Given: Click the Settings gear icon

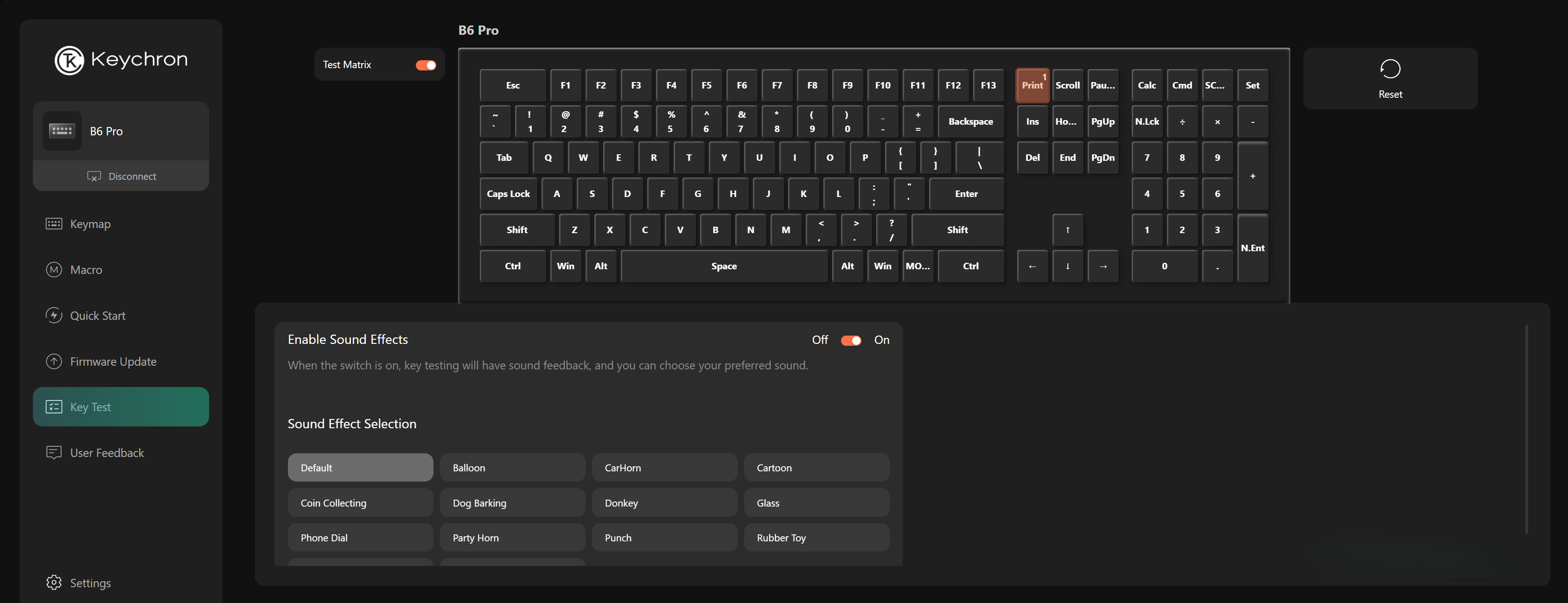Looking at the screenshot, I should (x=54, y=582).
